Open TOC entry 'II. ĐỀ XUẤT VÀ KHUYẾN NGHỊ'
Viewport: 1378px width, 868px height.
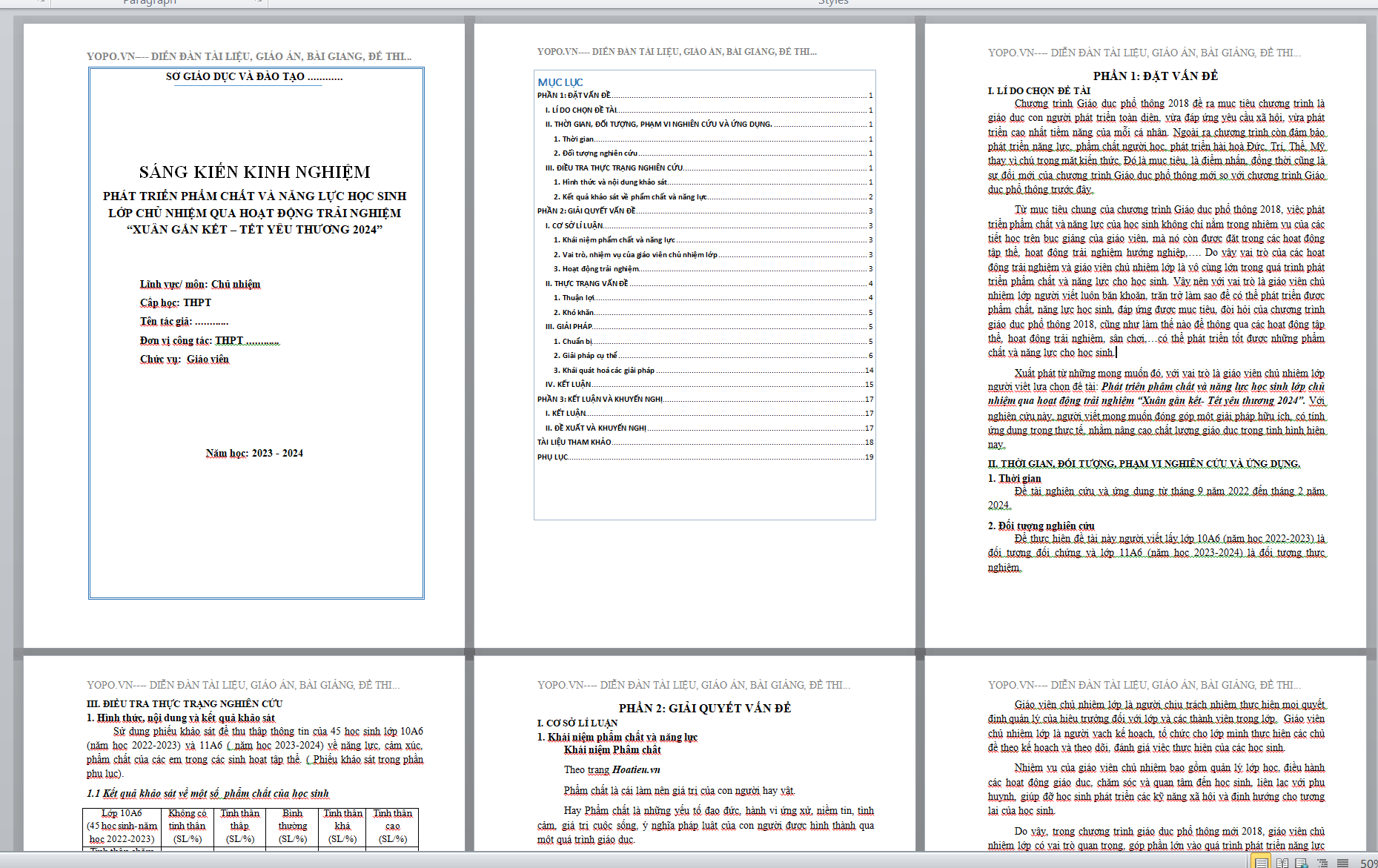coord(709,428)
